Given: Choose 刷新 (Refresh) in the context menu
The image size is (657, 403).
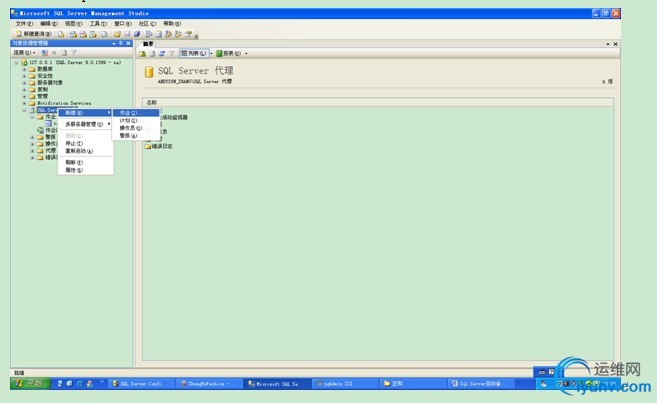Looking at the screenshot, I should 85,162.
